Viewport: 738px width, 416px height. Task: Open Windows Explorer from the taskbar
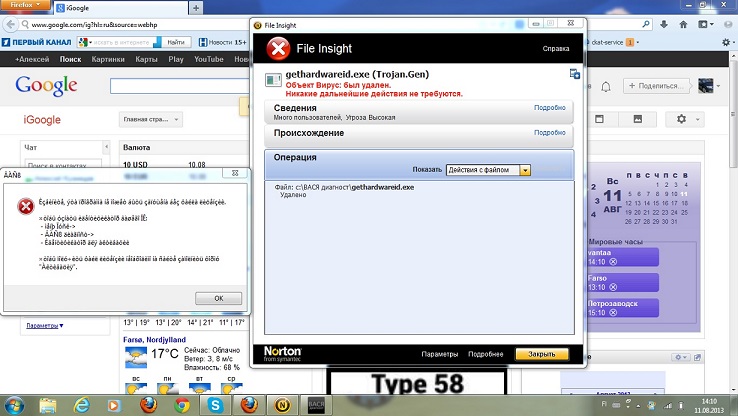point(48,406)
